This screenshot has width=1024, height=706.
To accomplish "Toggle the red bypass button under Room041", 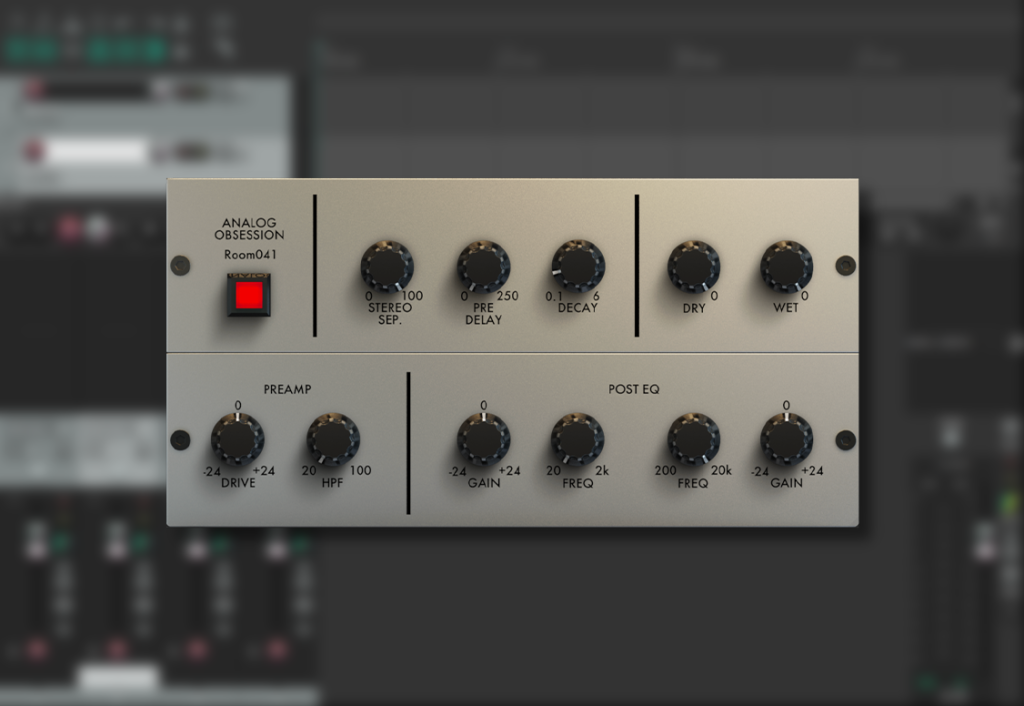I will pyautogui.click(x=249, y=295).
